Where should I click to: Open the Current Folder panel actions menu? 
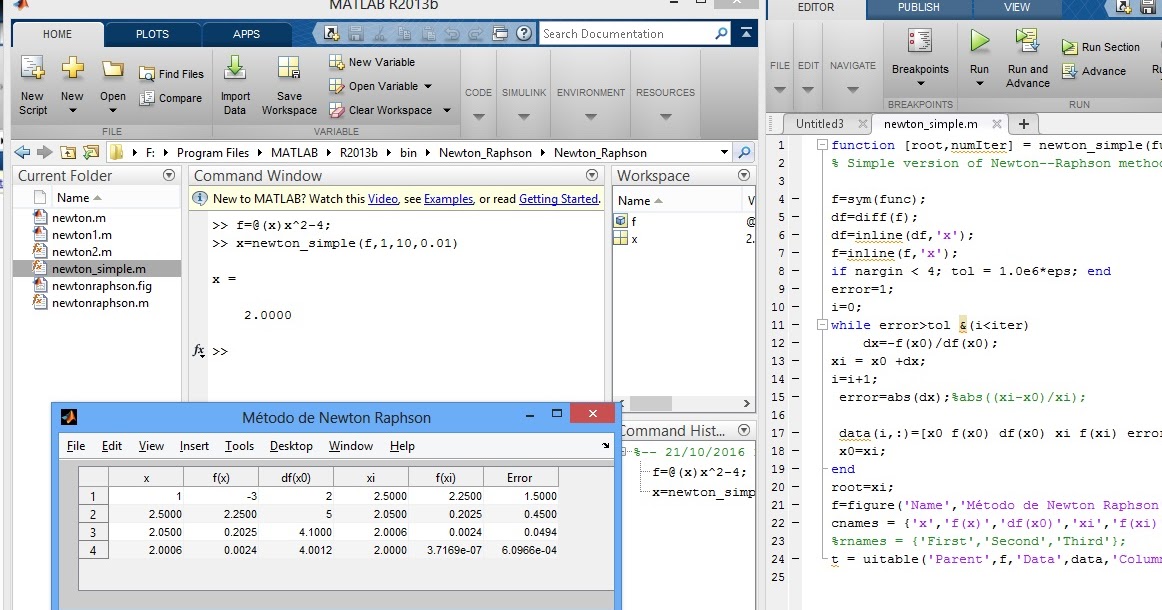click(169, 175)
